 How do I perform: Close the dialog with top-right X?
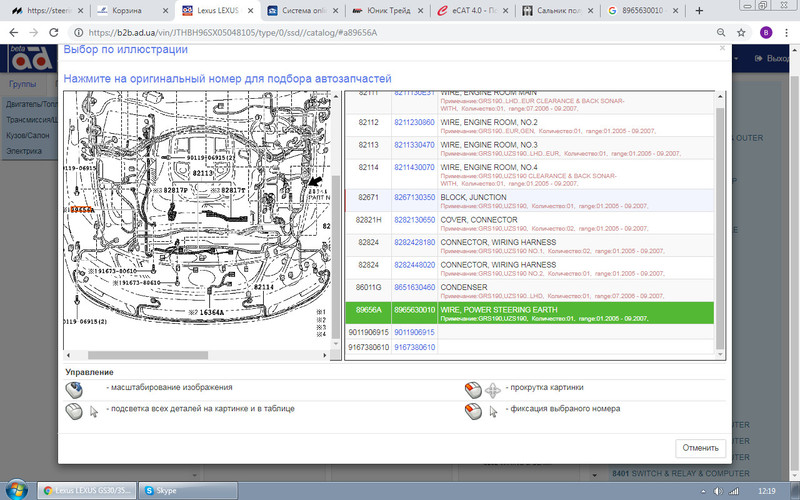coord(722,48)
